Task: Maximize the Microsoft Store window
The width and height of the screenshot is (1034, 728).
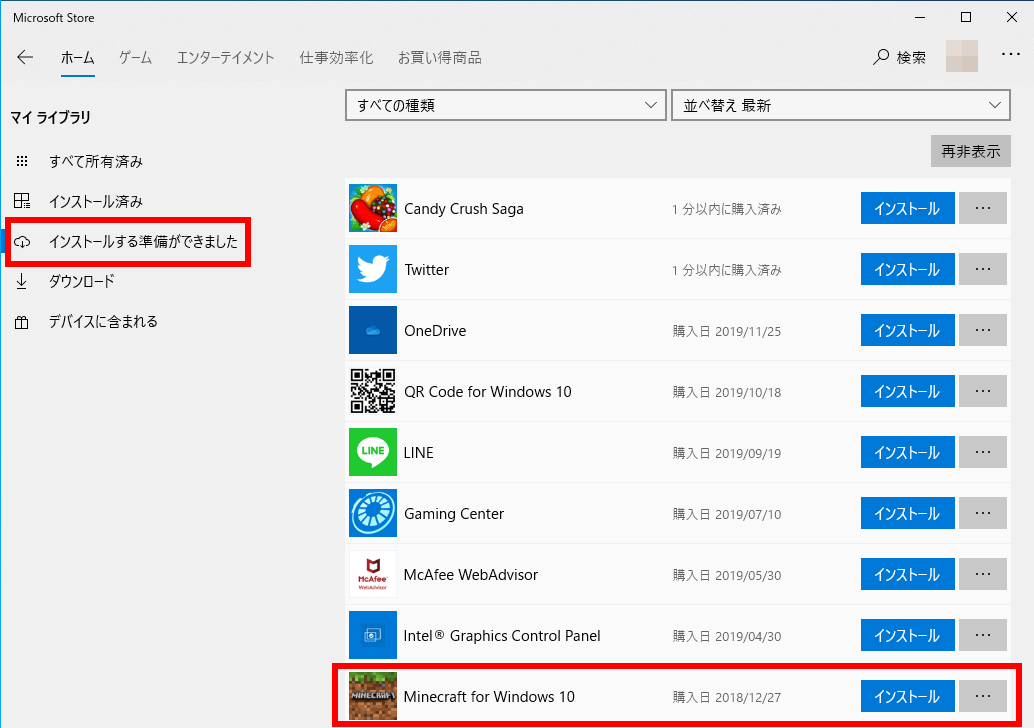Action: 965,17
